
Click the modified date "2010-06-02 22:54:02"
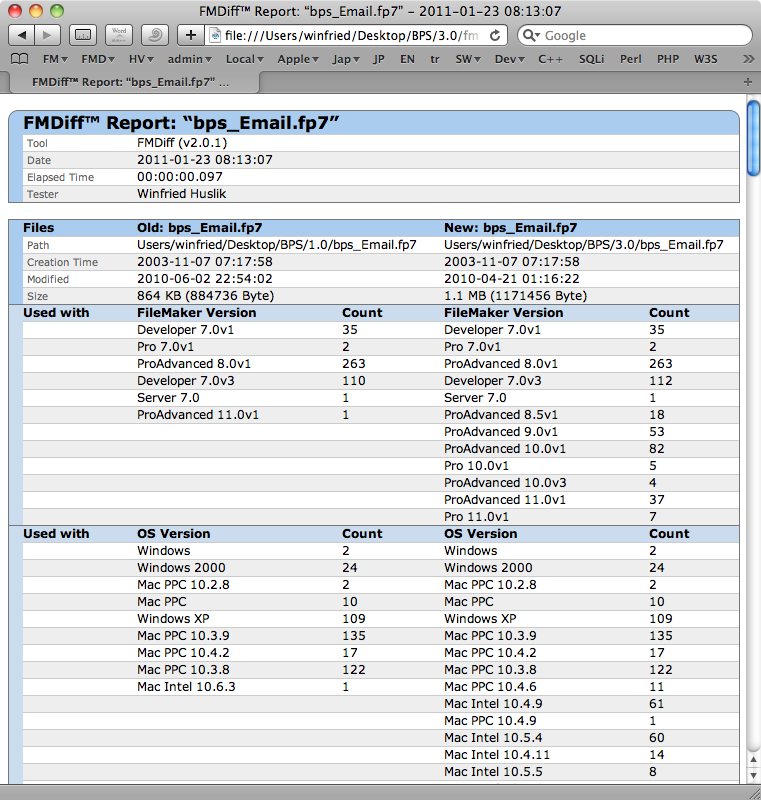click(205, 279)
